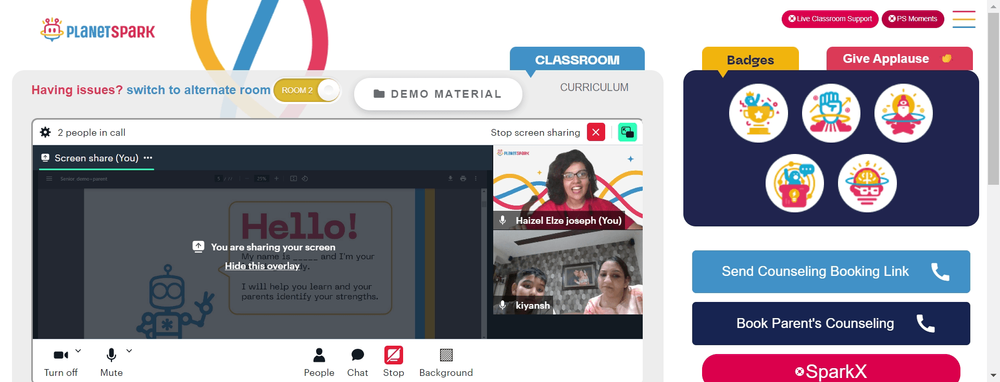Zoom out on the shared PDF
1000x382 pixels.
pos(247,179)
